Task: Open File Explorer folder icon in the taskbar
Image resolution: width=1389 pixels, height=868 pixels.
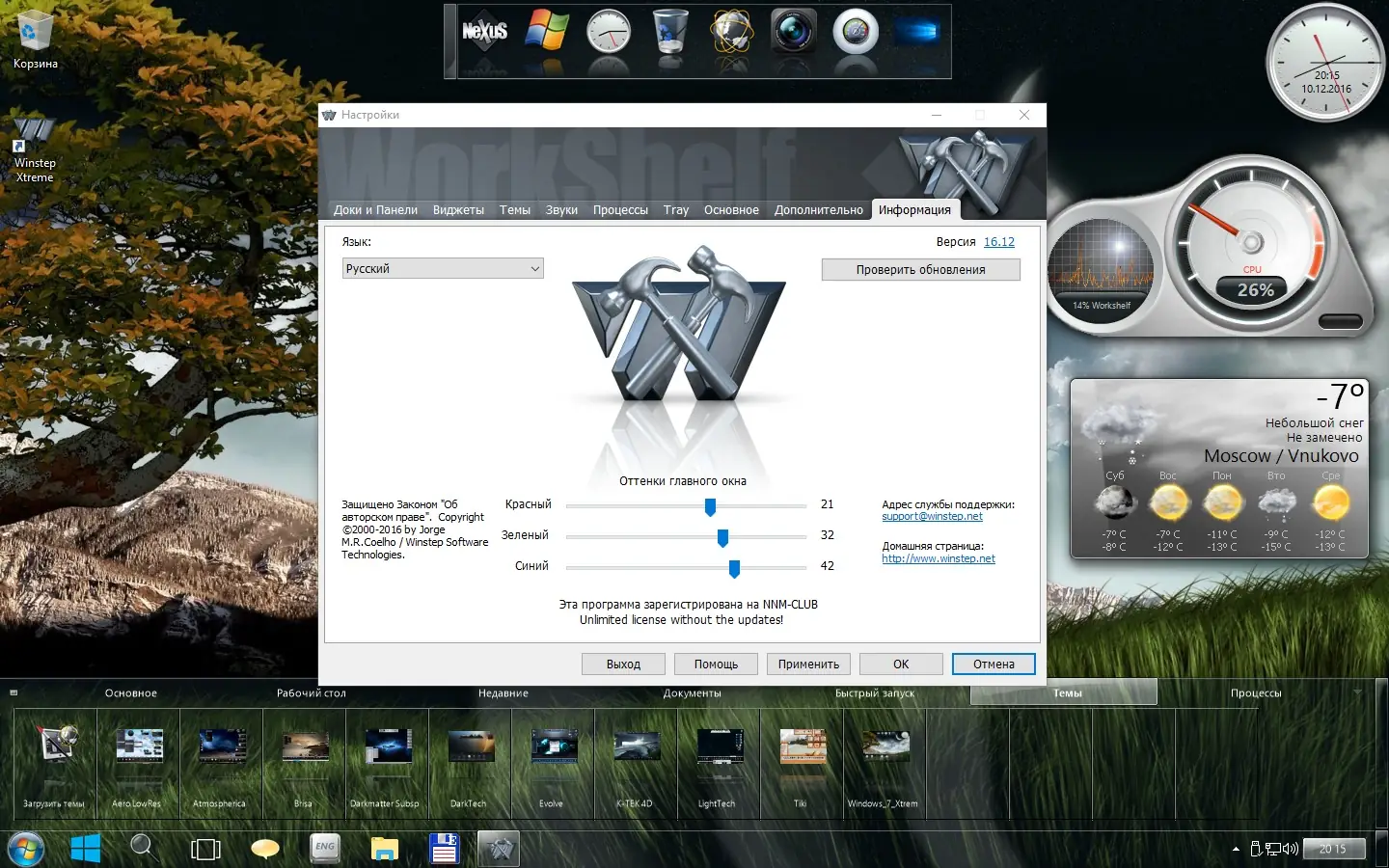Action: [x=385, y=849]
